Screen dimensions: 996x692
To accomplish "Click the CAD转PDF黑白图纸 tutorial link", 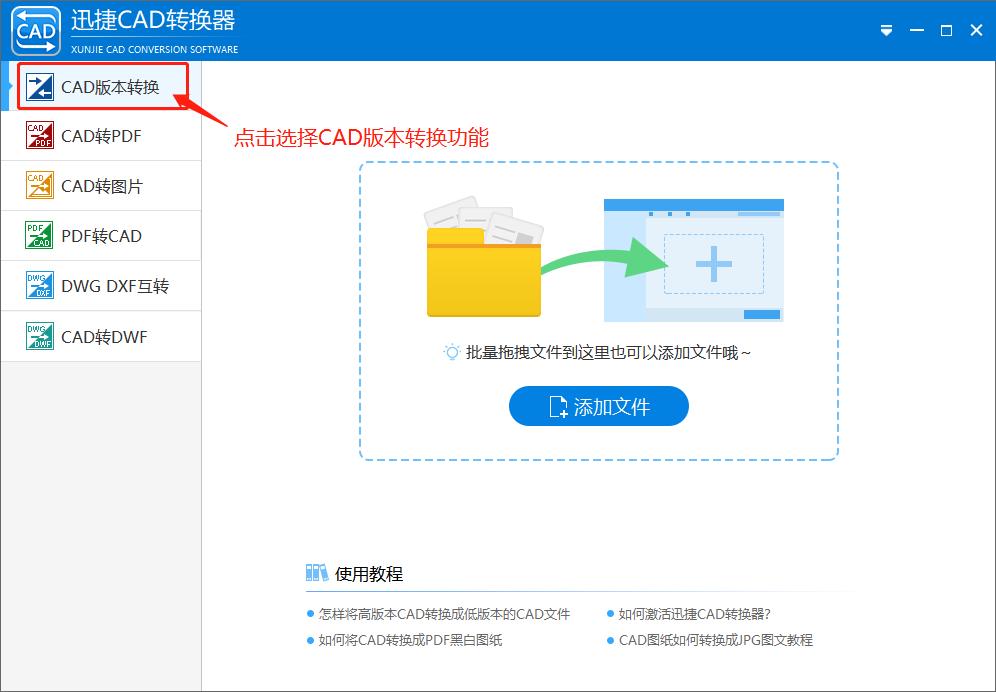I will pyautogui.click(x=411, y=640).
